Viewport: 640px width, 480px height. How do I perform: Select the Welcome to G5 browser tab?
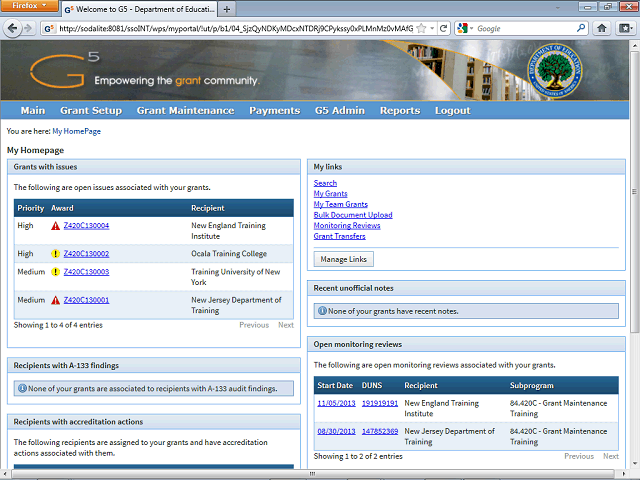[x=140, y=9]
